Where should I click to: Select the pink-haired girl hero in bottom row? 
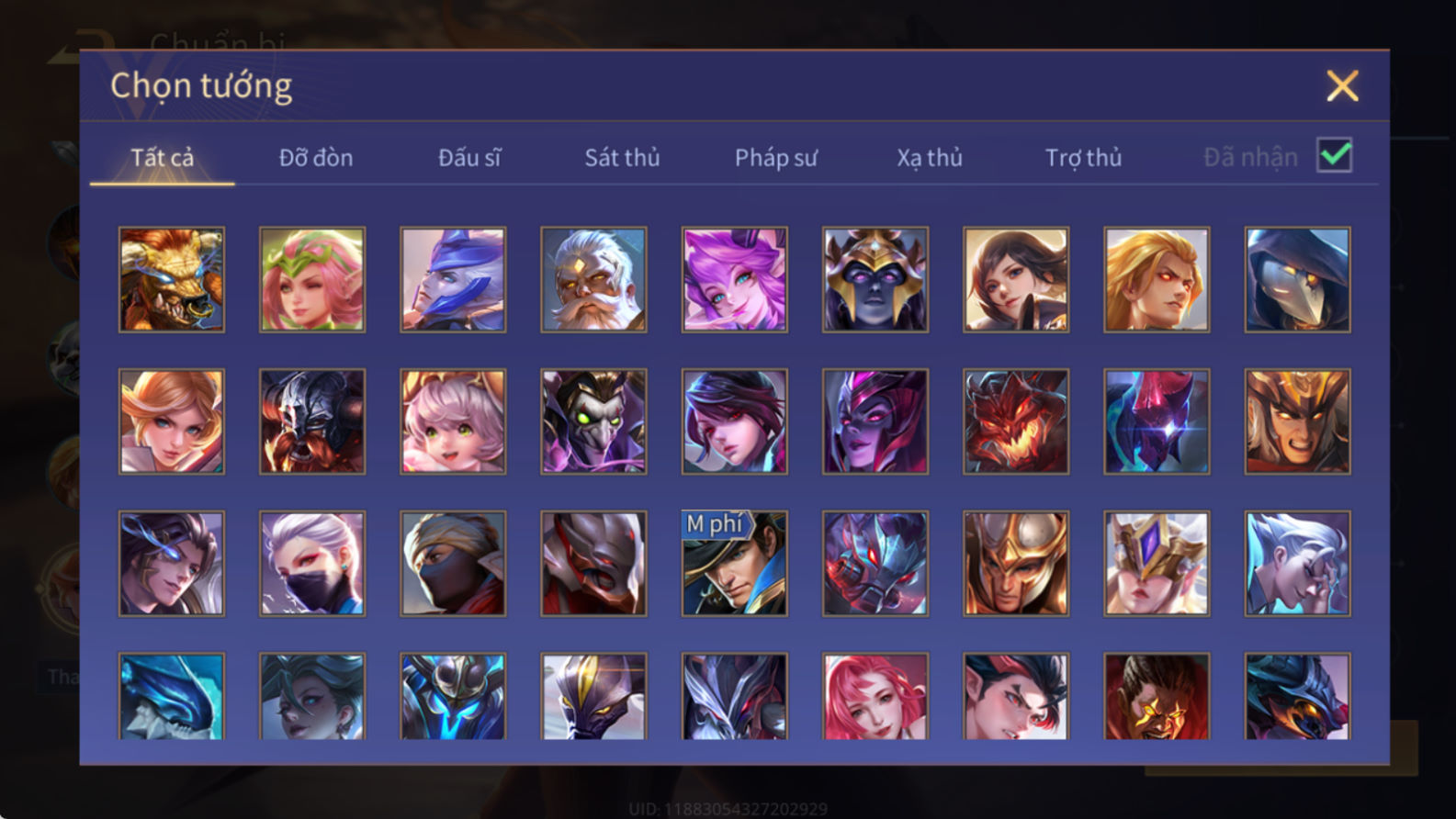click(x=875, y=696)
